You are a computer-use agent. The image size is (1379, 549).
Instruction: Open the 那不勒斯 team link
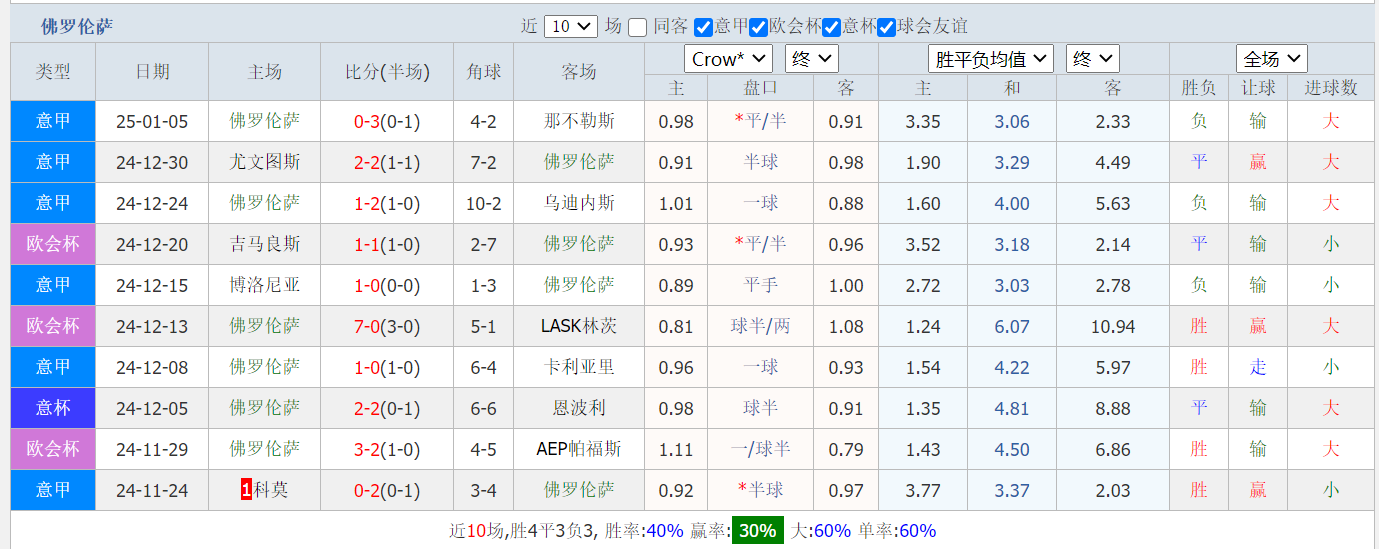pyautogui.click(x=579, y=122)
